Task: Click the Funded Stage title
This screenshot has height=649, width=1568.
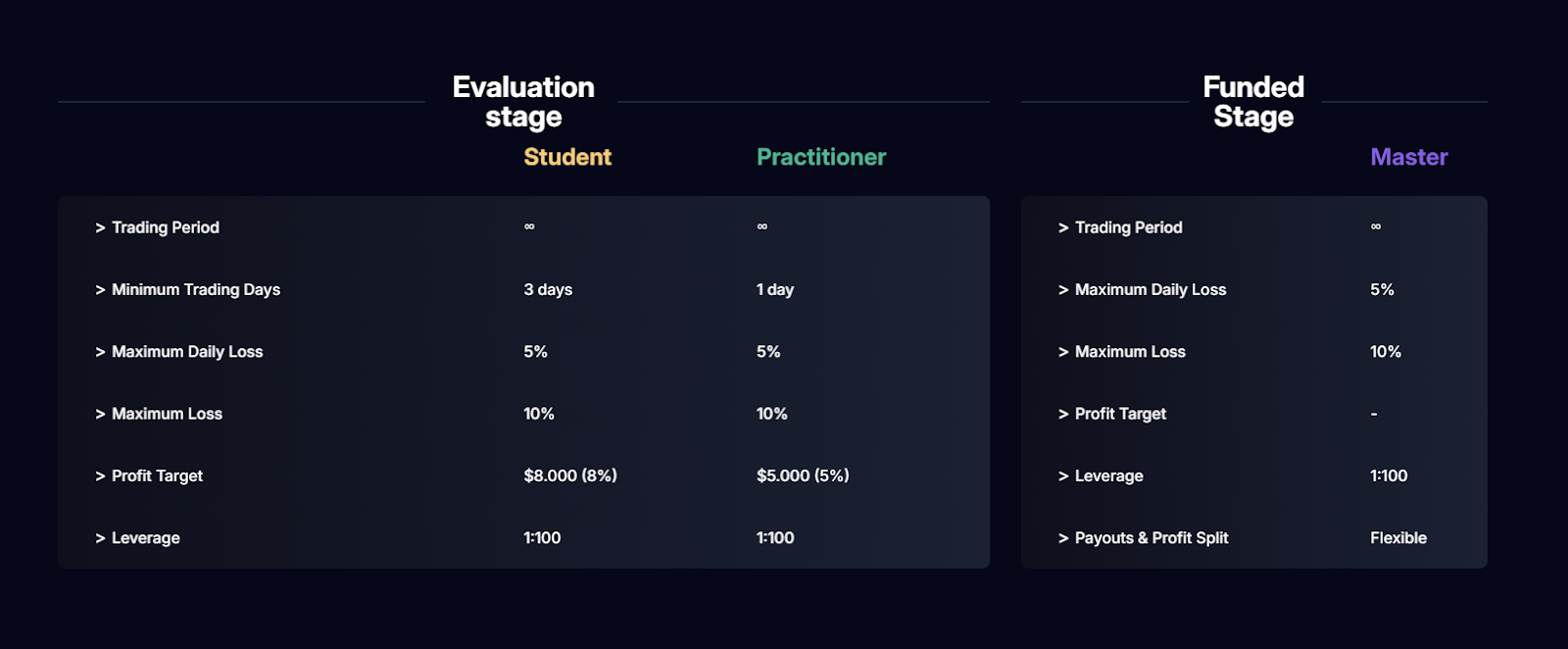Action: [x=1253, y=102]
